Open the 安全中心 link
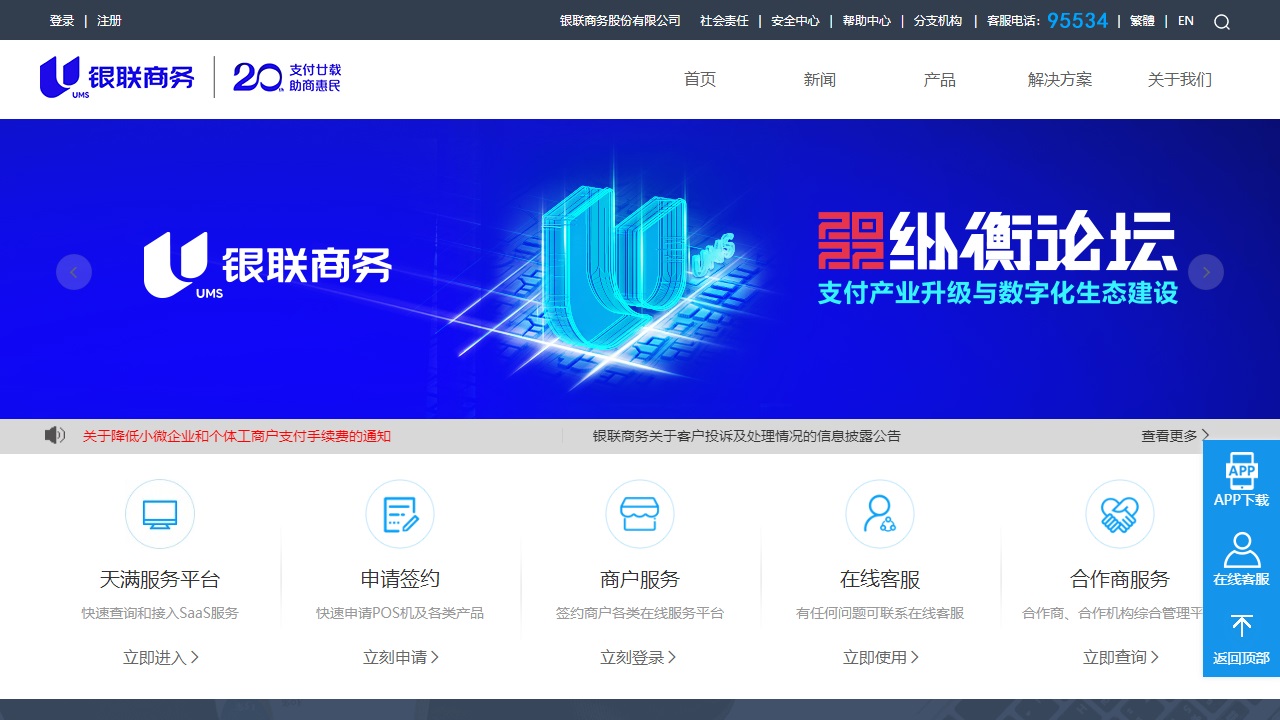Viewport: 1280px width, 720px height. pyautogui.click(x=795, y=21)
